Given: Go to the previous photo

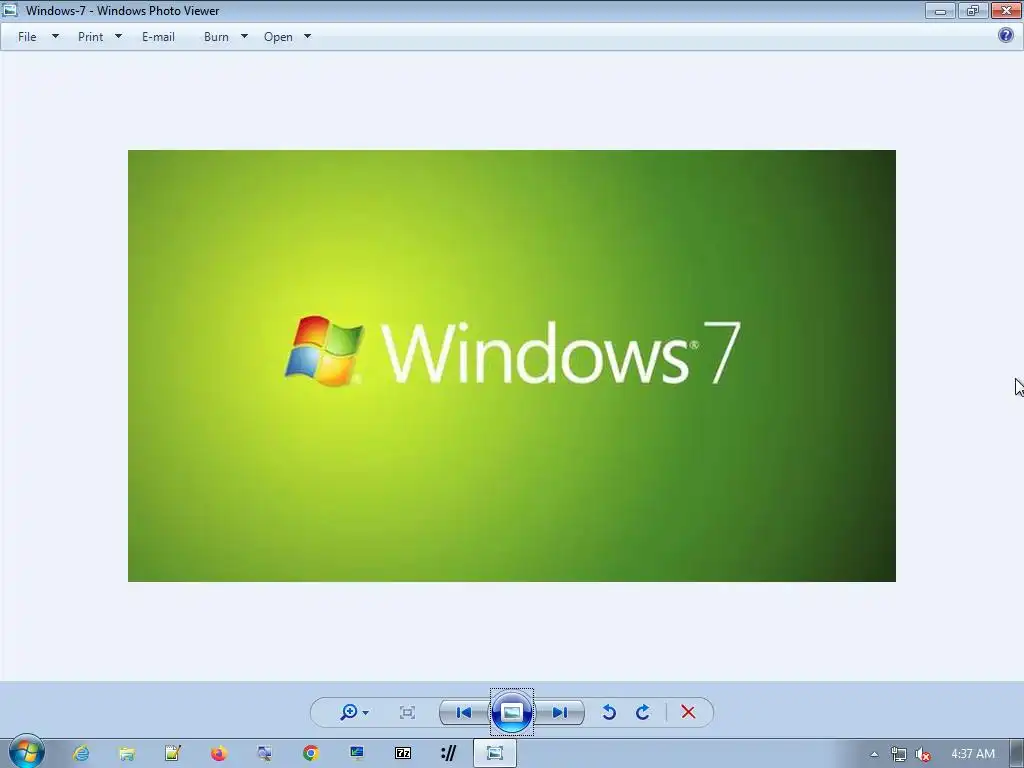Looking at the screenshot, I should pyautogui.click(x=464, y=712).
